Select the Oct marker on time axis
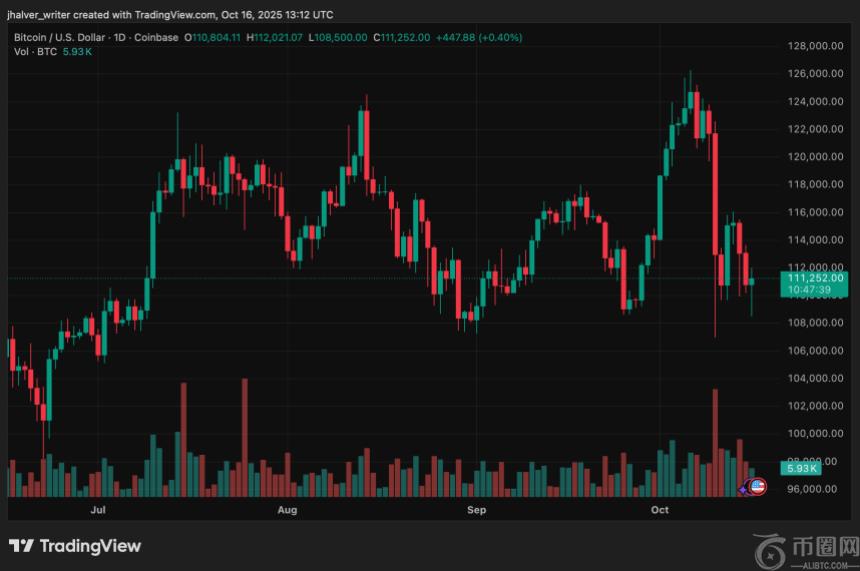 coord(659,510)
